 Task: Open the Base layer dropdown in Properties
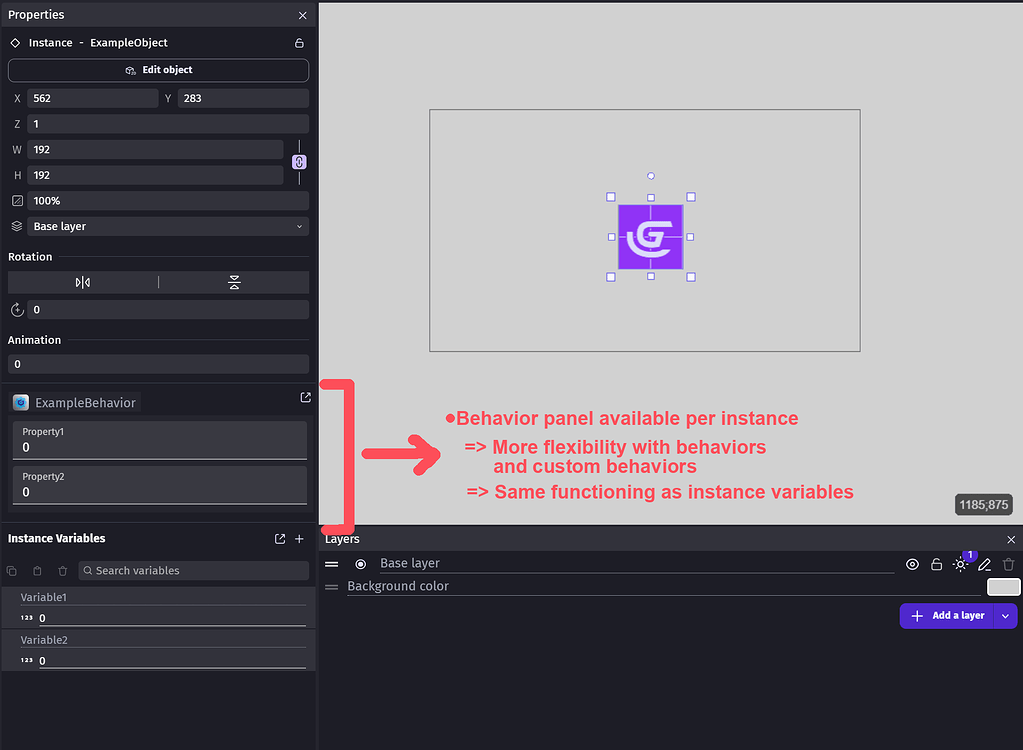point(168,226)
